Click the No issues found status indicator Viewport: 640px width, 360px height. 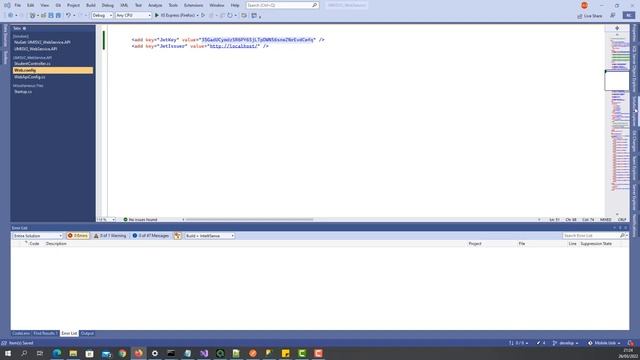[x=140, y=220]
